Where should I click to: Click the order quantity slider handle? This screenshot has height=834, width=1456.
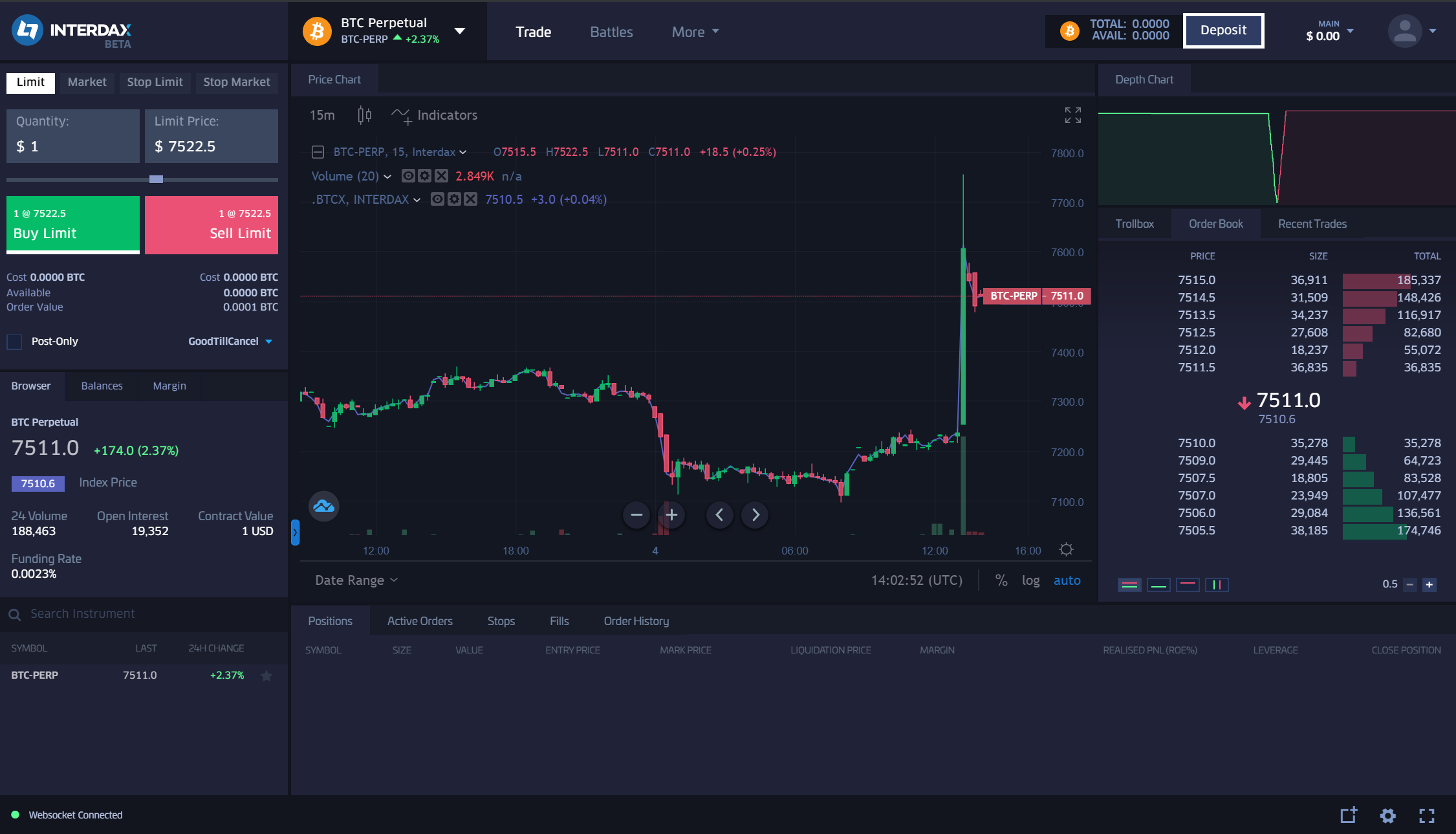[156, 179]
